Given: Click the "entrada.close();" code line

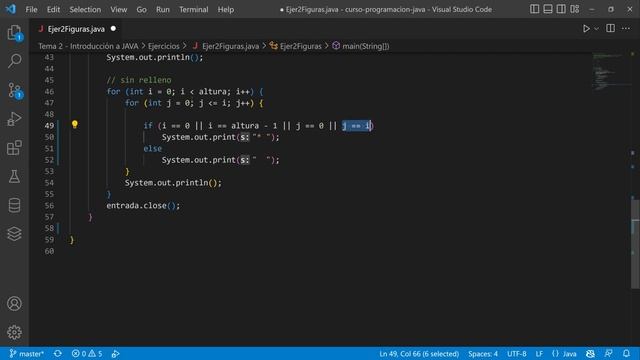Looking at the screenshot, I should tap(143, 206).
